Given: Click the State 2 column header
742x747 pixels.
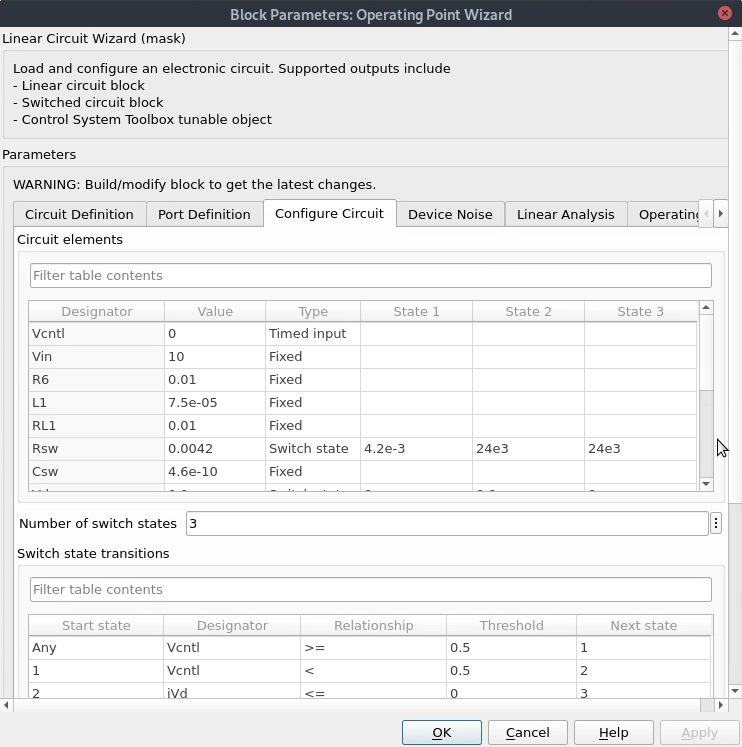Looking at the screenshot, I should [528, 312].
